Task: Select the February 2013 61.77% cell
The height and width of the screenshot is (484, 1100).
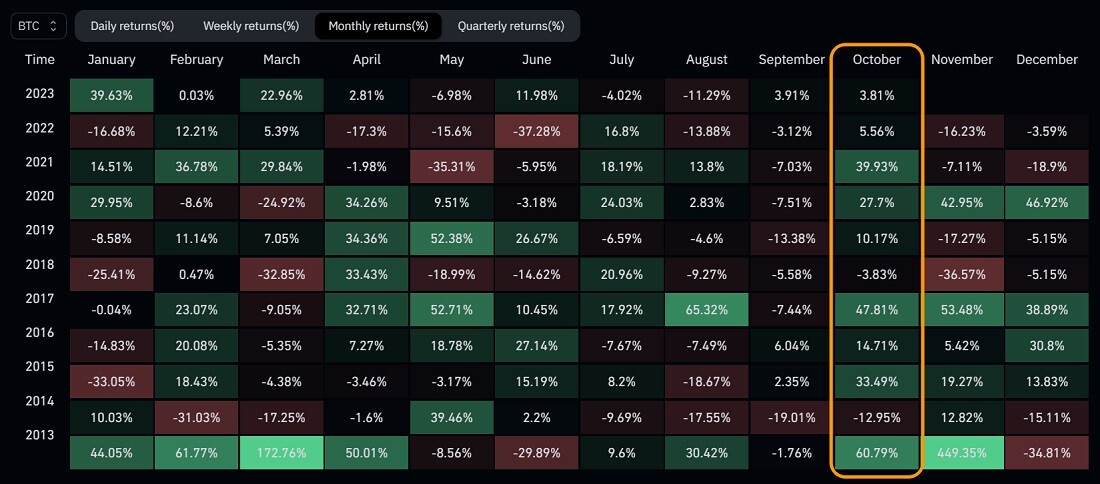Action: pyautogui.click(x=196, y=453)
